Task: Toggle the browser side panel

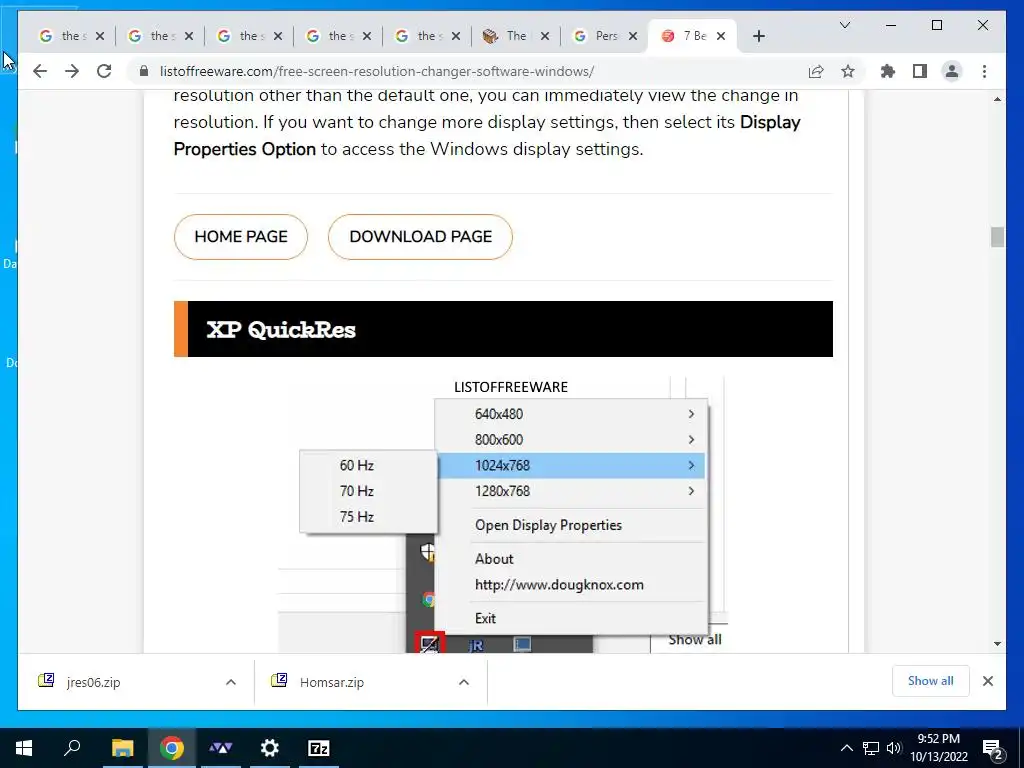Action: pos(920,71)
